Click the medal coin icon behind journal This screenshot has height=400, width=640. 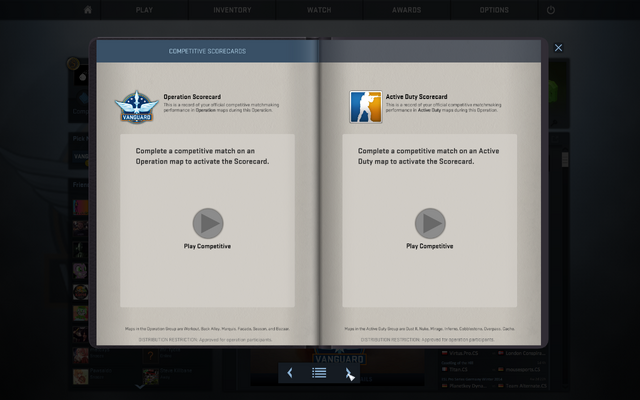coord(73,64)
